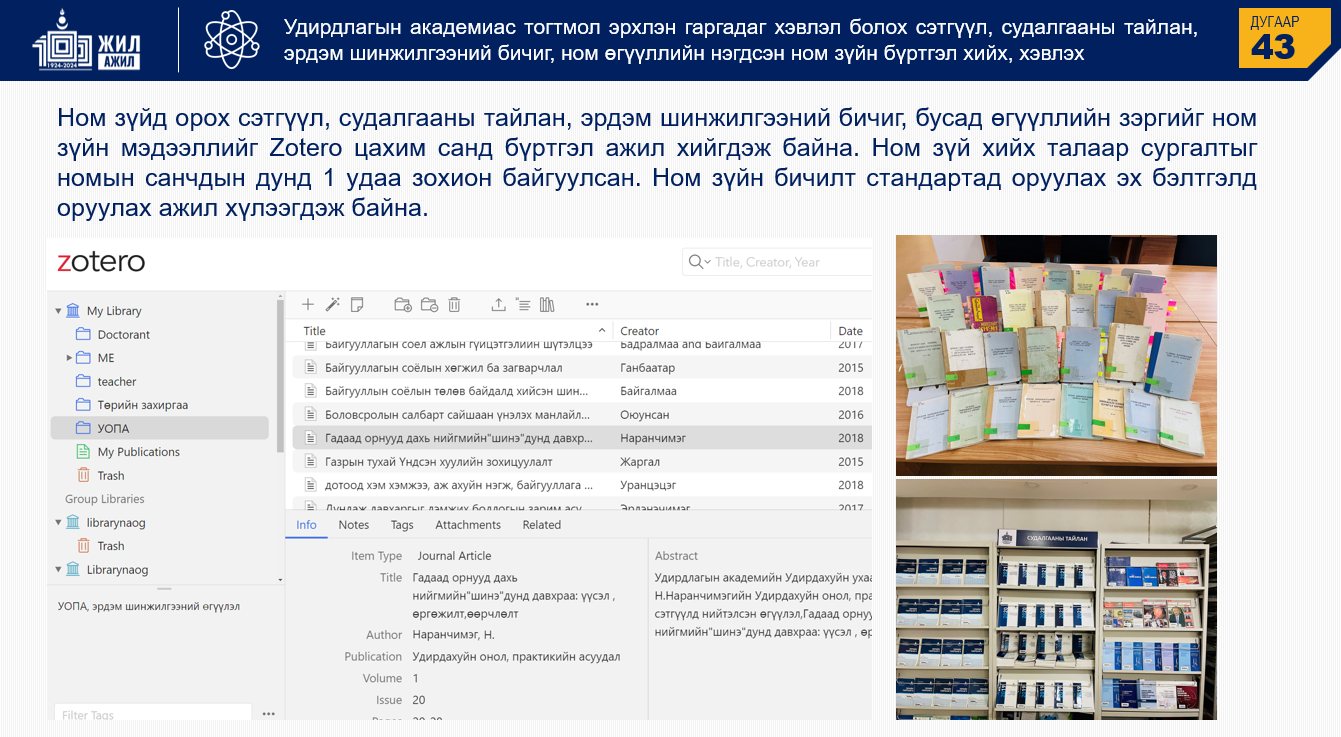Screen dimensions: 1341x737
Task: Click the export upload-arrow toolbar icon
Action: click(498, 304)
